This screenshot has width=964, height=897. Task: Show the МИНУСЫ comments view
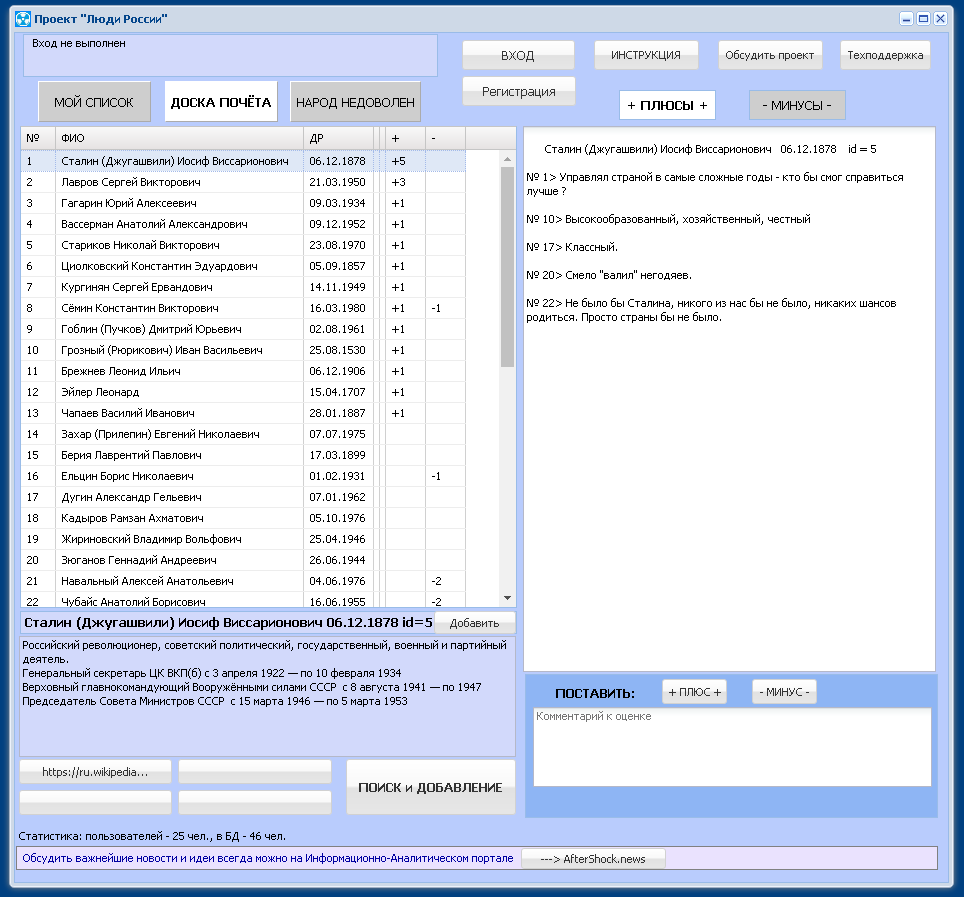[x=797, y=105]
